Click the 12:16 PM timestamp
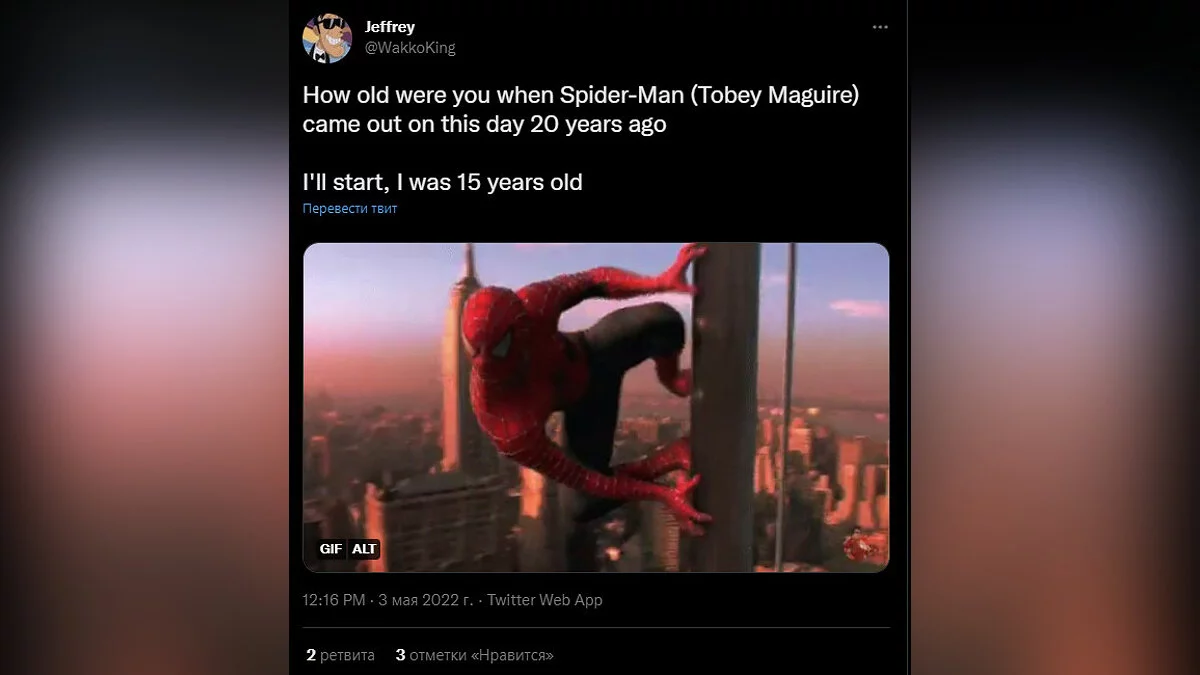Image resolution: width=1200 pixels, height=675 pixels. click(333, 600)
